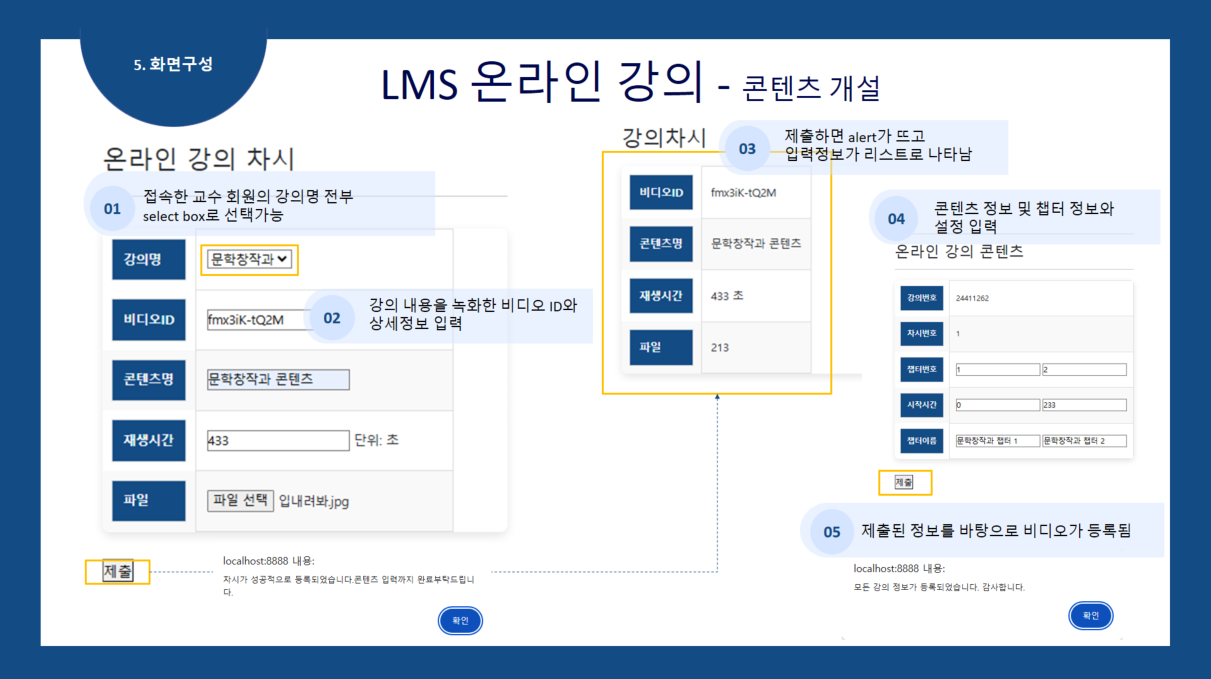Select the 강의번호 value 24411262
Viewport: 1211px width, 679px height.
[x=972, y=298]
